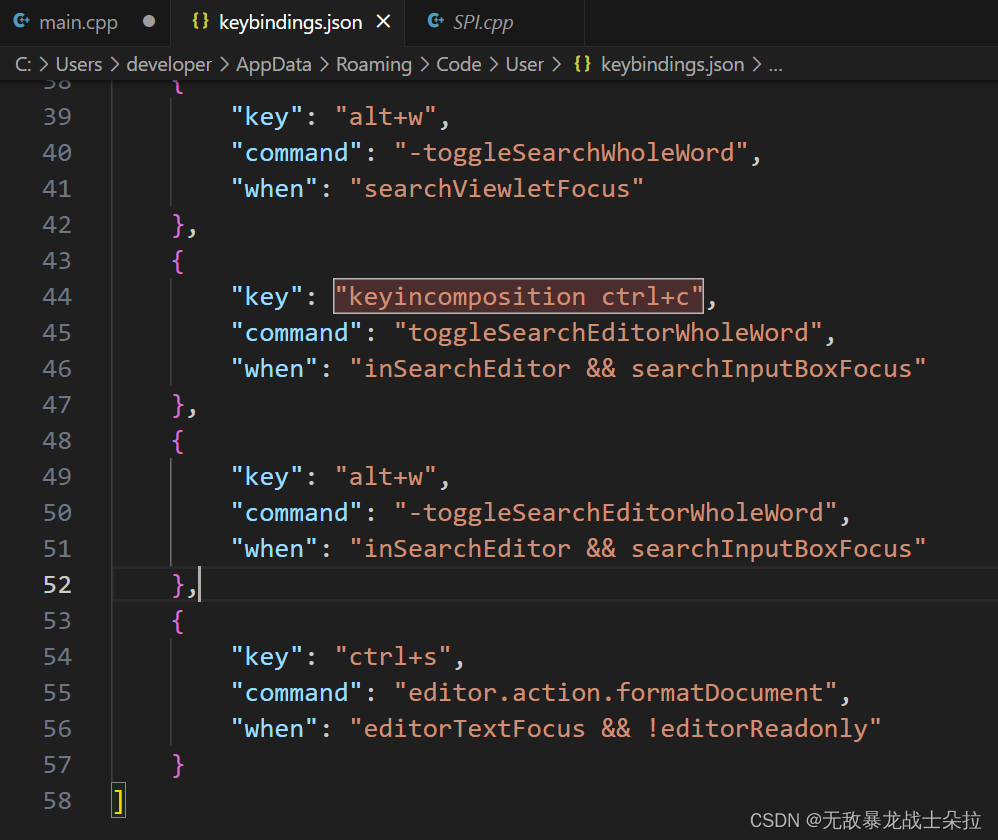The height and width of the screenshot is (840, 998).
Task: Click the JSON braces icon on keybindings tab
Action: (200, 21)
